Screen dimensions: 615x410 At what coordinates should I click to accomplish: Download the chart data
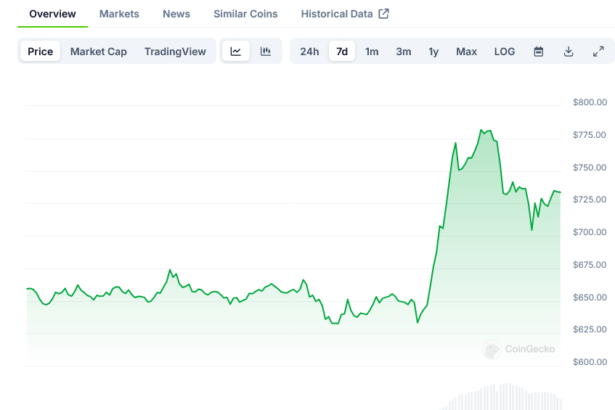click(x=568, y=51)
